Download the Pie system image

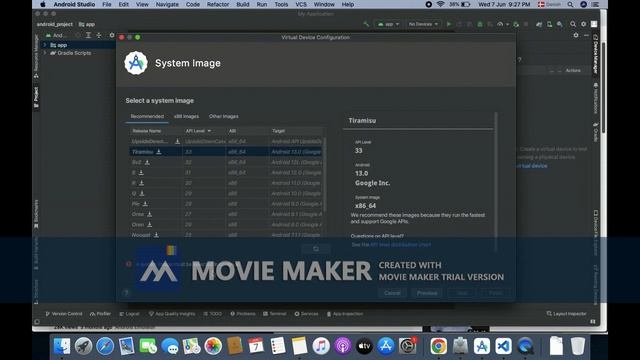[145, 204]
